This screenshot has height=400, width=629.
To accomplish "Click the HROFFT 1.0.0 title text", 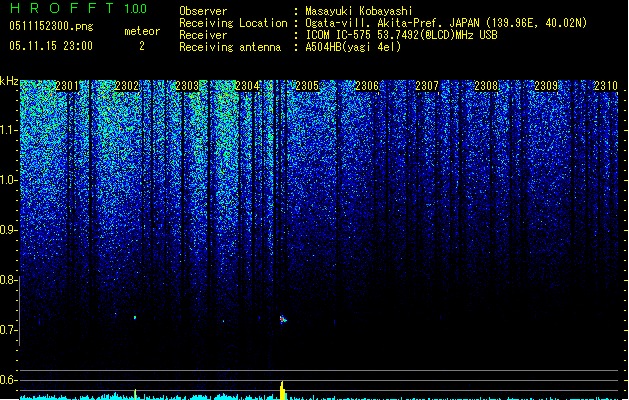I will point(78,8).
